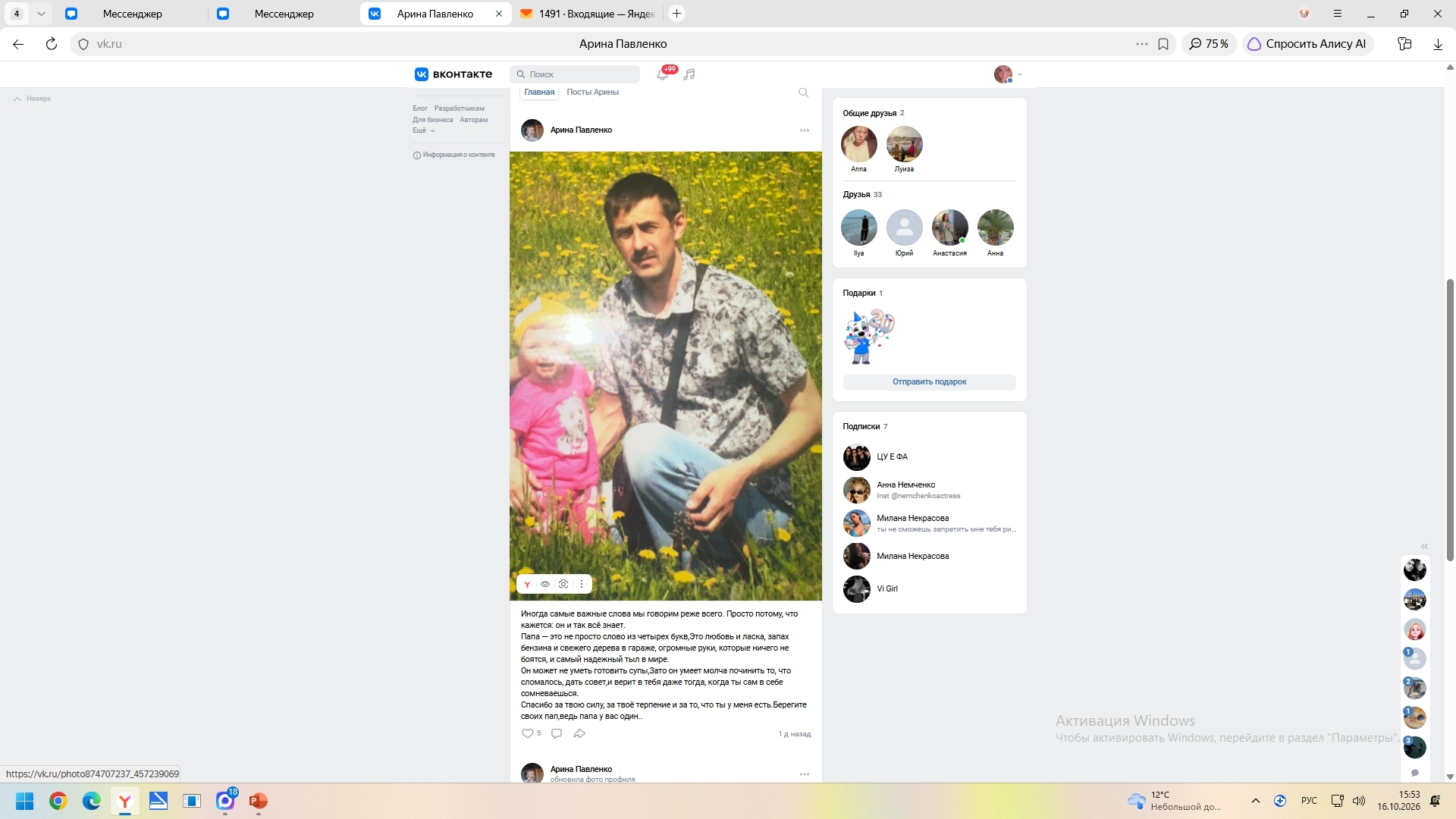
Task: Click Отправить подарок button
Action: click(929, 382)
